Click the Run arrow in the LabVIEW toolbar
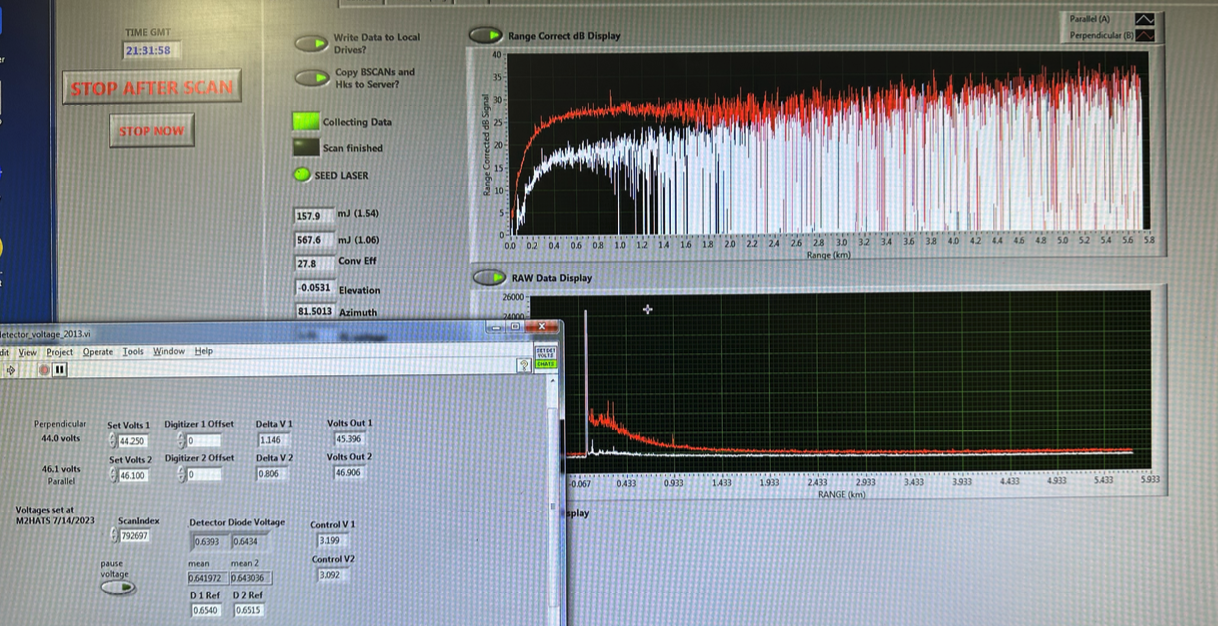 12,370
